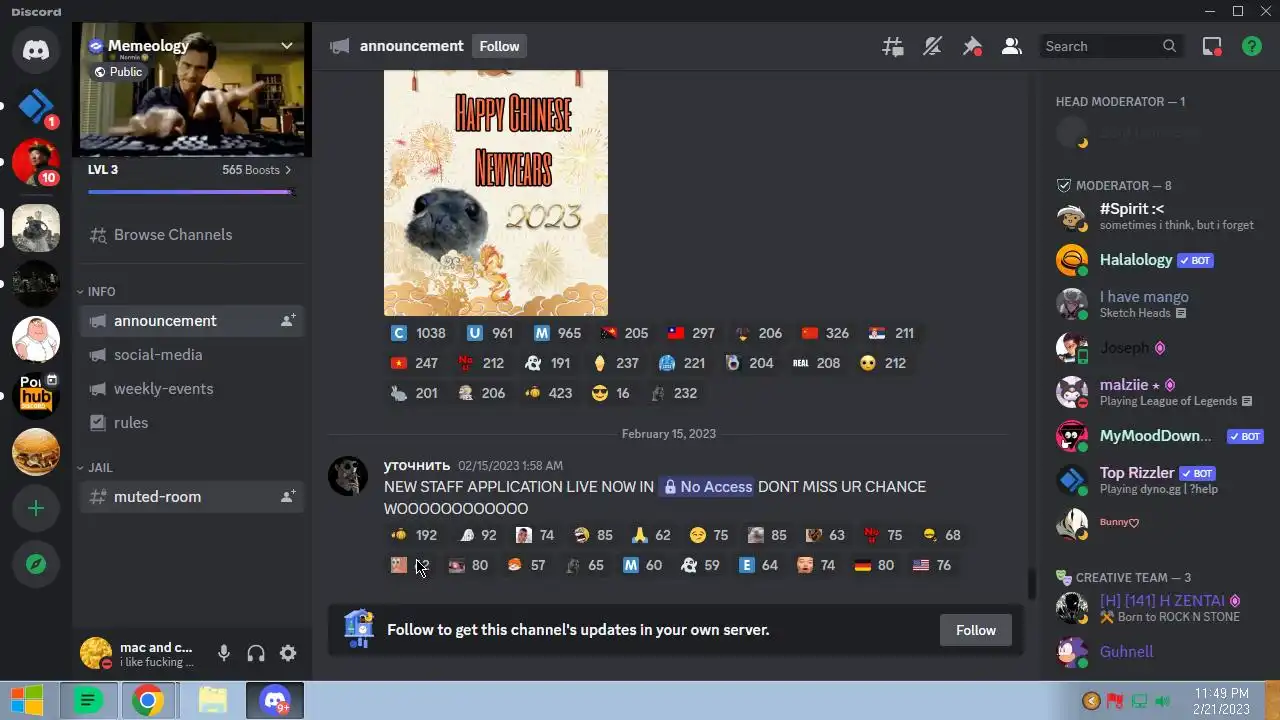The image size is (1280, 720).
Task: Click in the Search field
Action: pyautogui.click(x=1111, y=46)
